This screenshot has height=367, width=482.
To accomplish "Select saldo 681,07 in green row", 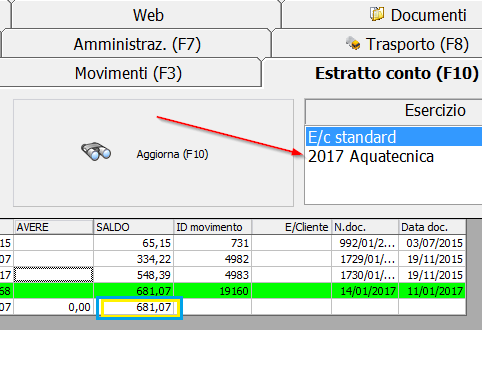I will (134, 291).
